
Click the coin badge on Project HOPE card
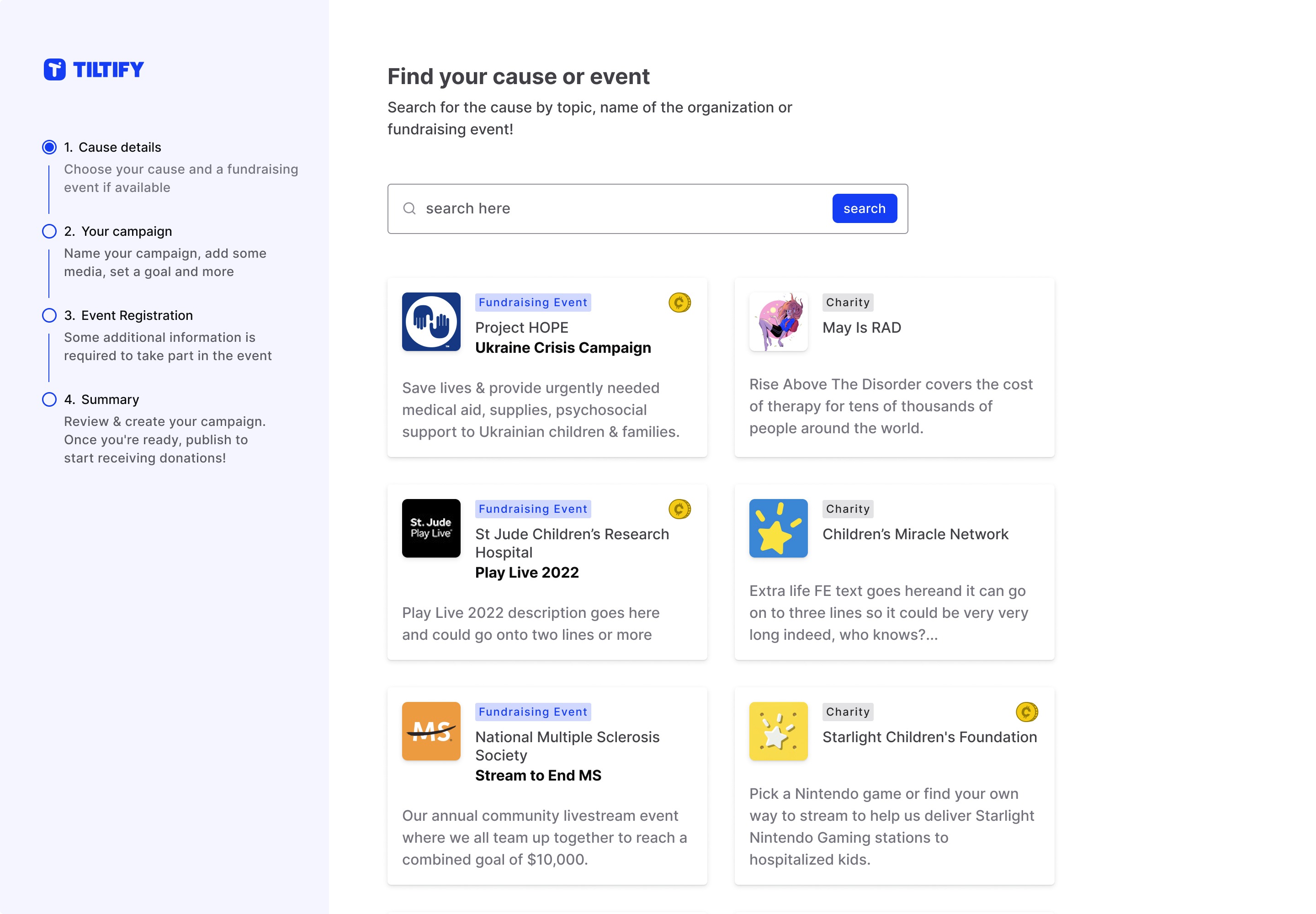click(x=680, y=303)
